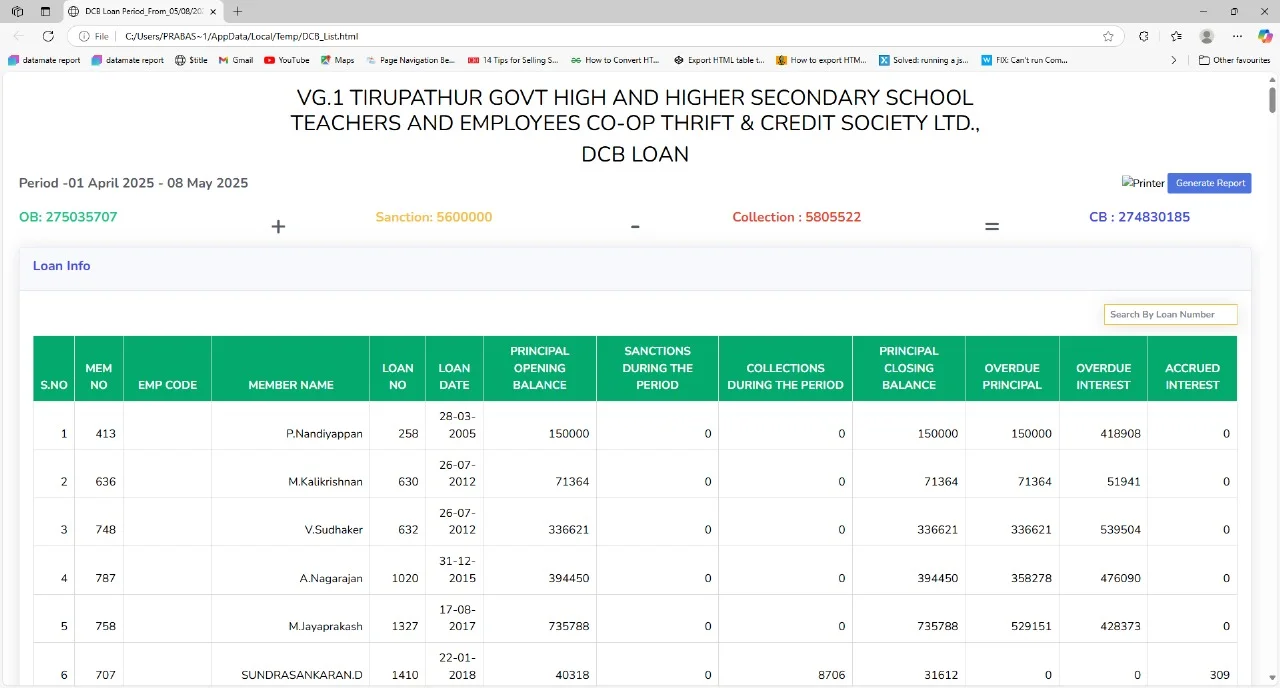1280x688 pixels.
Task: Open the browser profile avatar
Action: [1207, 36]
